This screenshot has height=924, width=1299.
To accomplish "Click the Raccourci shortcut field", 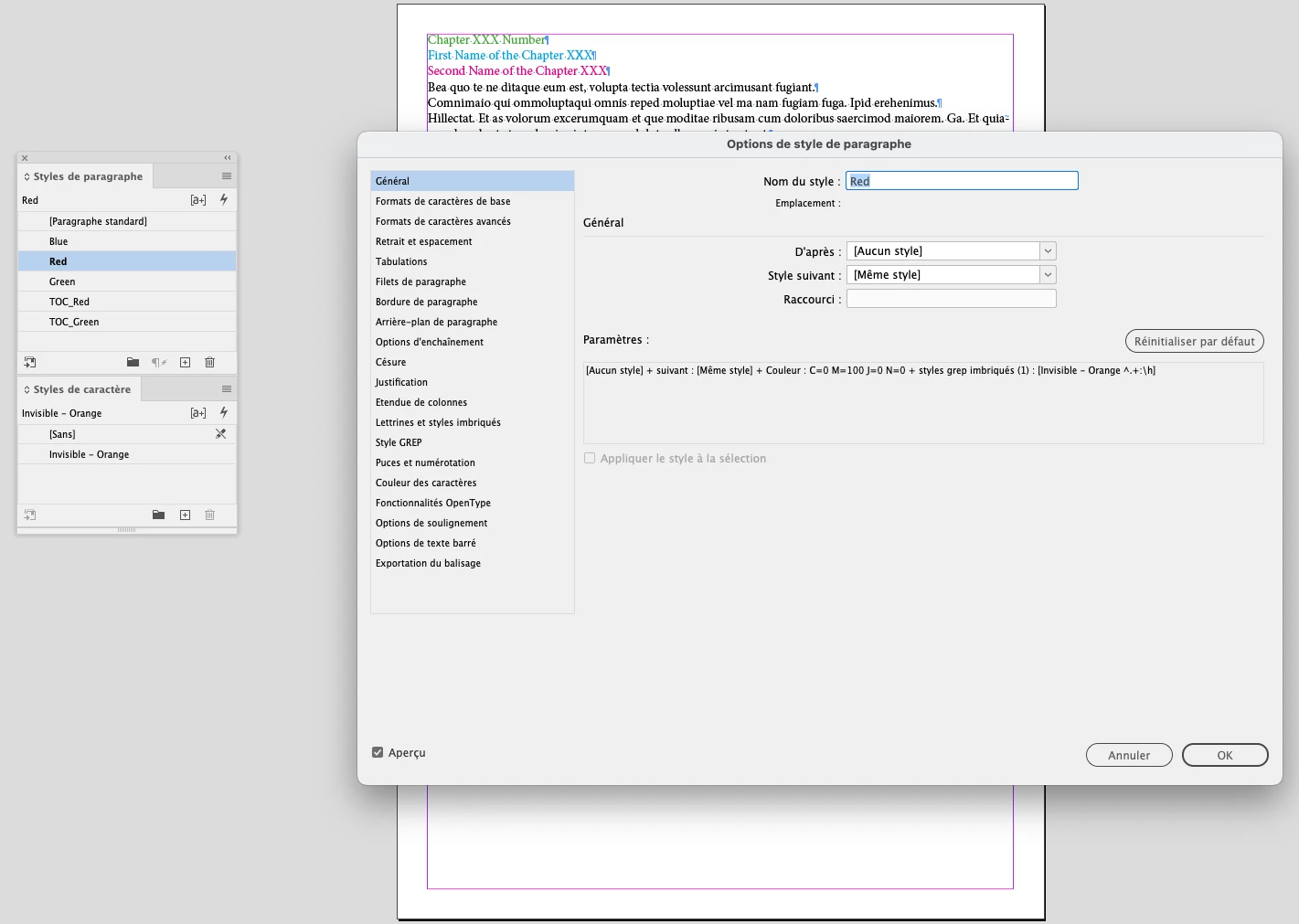I will 952,299.
